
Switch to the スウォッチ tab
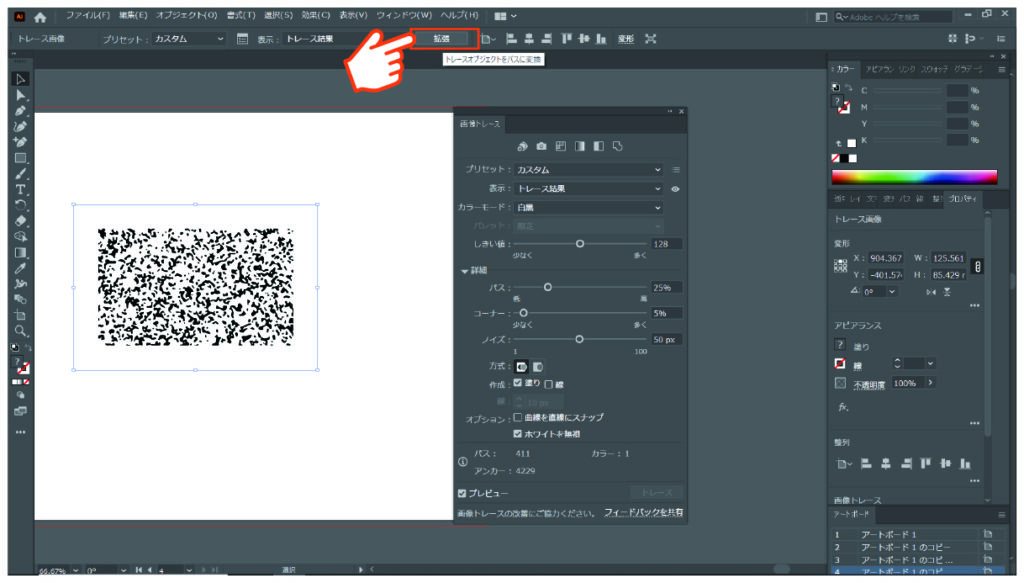(x=934, y=69)
